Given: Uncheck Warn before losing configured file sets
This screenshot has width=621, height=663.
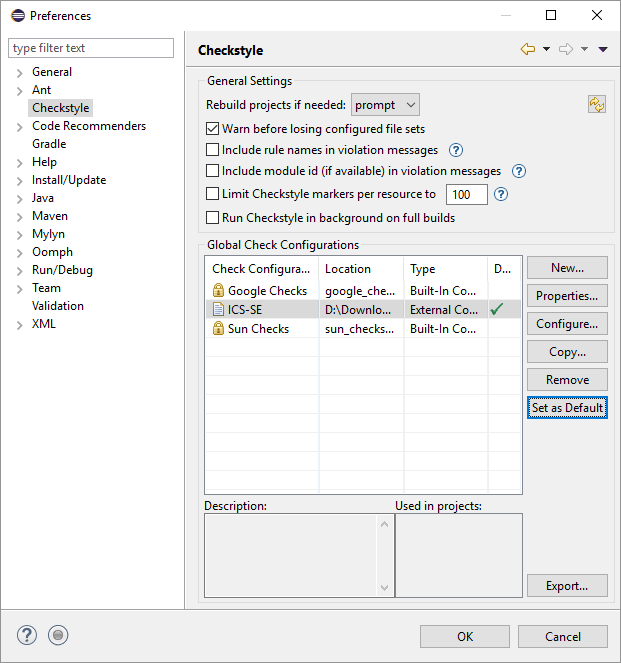Looking at the screenshot, I should click(212, 129).
